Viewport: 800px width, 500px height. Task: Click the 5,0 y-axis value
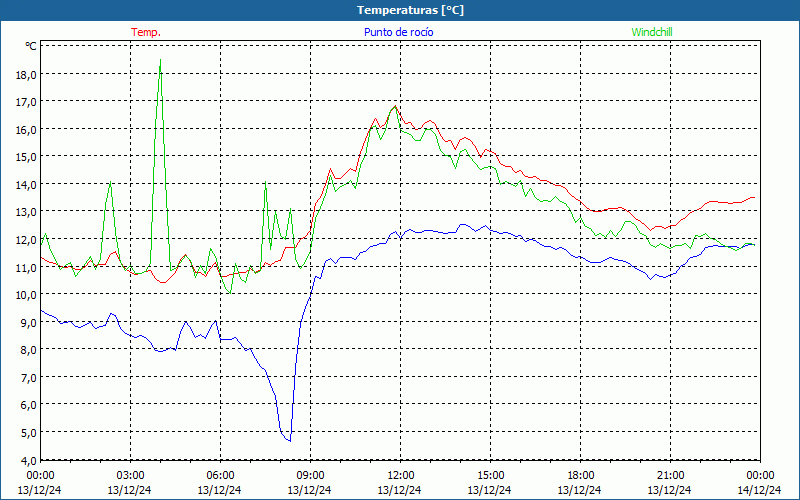click(28, 433)
